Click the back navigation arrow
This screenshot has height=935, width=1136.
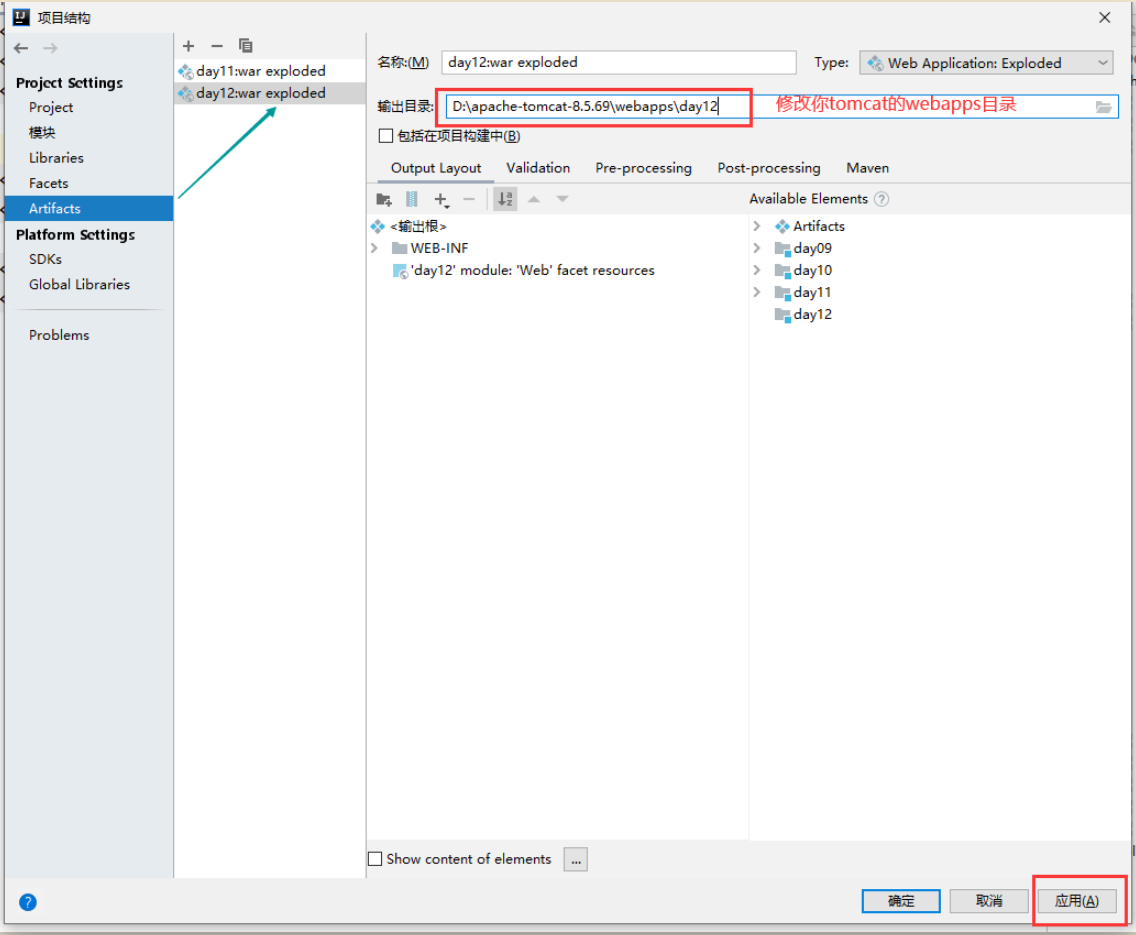pos(21,49)
